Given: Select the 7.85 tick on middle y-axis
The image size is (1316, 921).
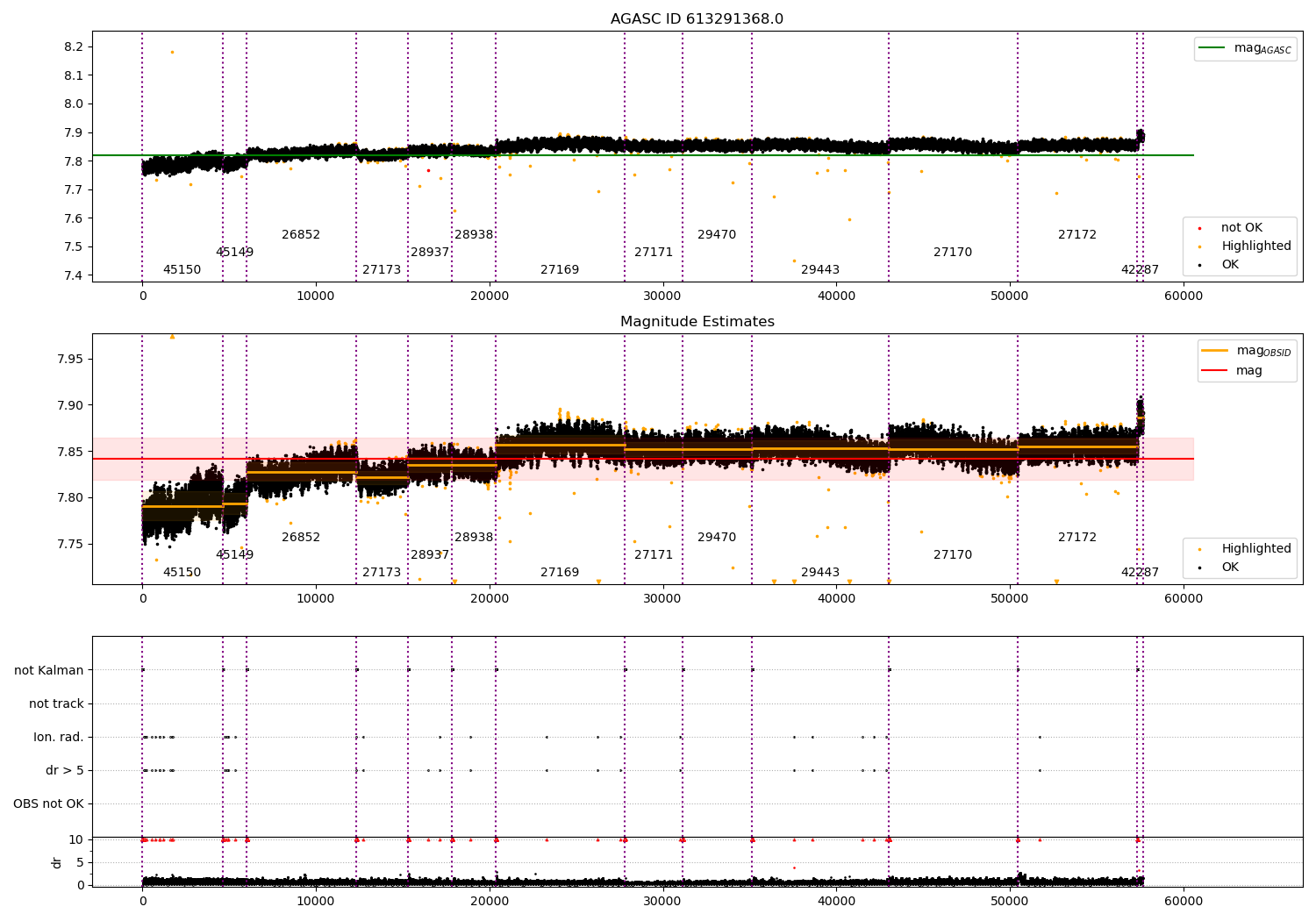Looking at the screenshot, I should (x=70, y=453).
